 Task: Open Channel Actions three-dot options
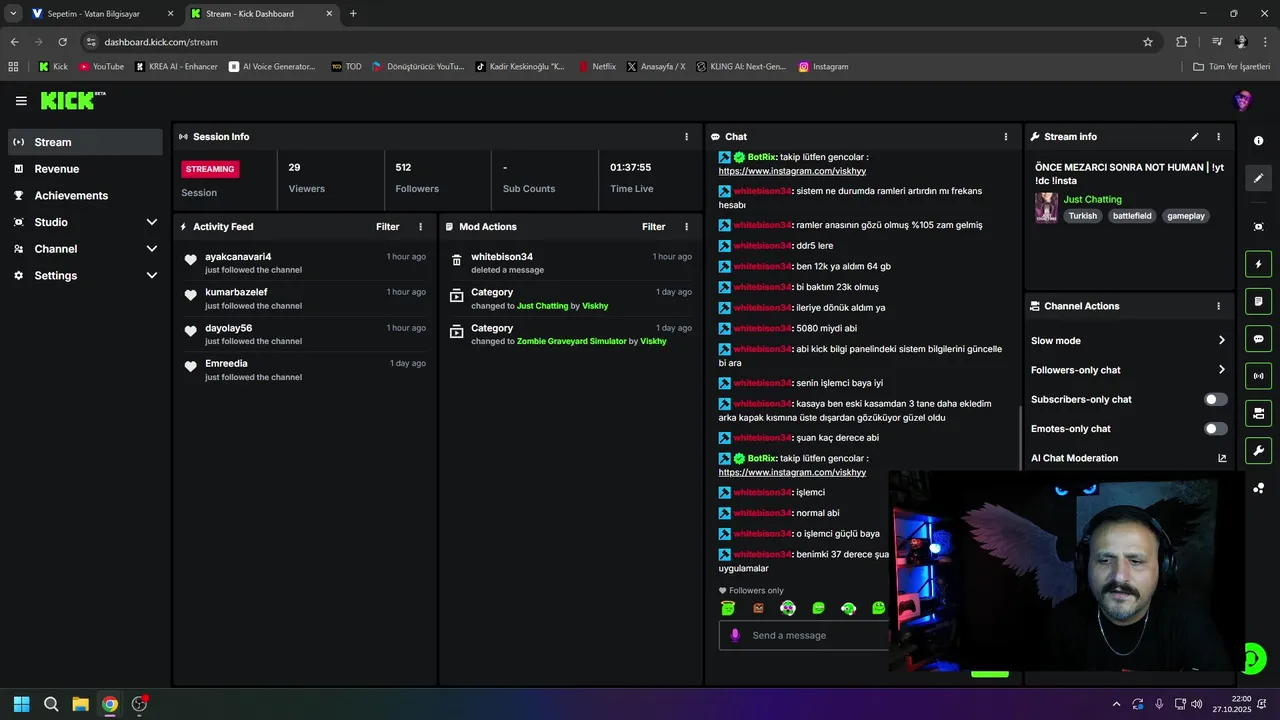(1218, 306)
